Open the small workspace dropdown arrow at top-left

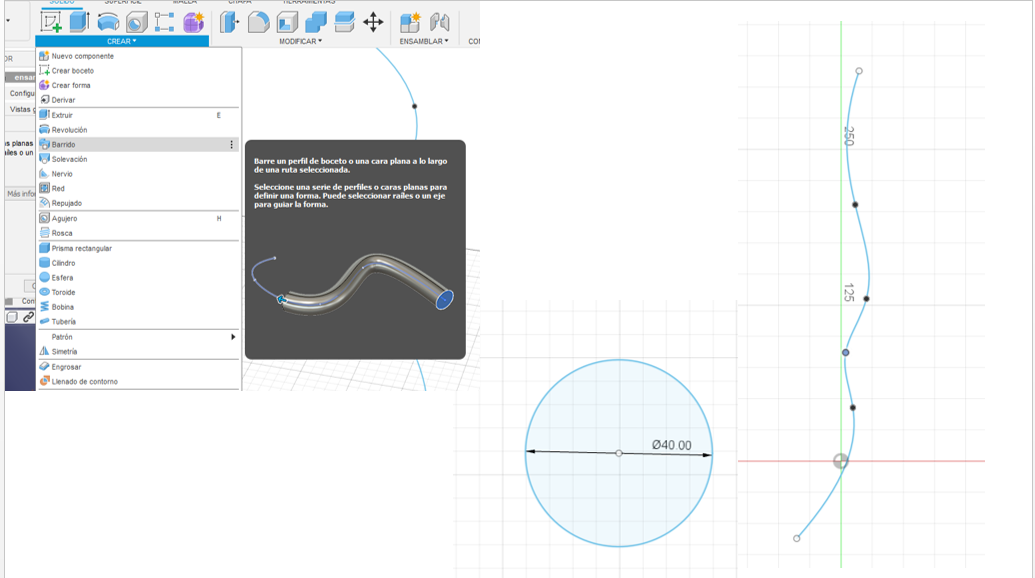point(8,20)
